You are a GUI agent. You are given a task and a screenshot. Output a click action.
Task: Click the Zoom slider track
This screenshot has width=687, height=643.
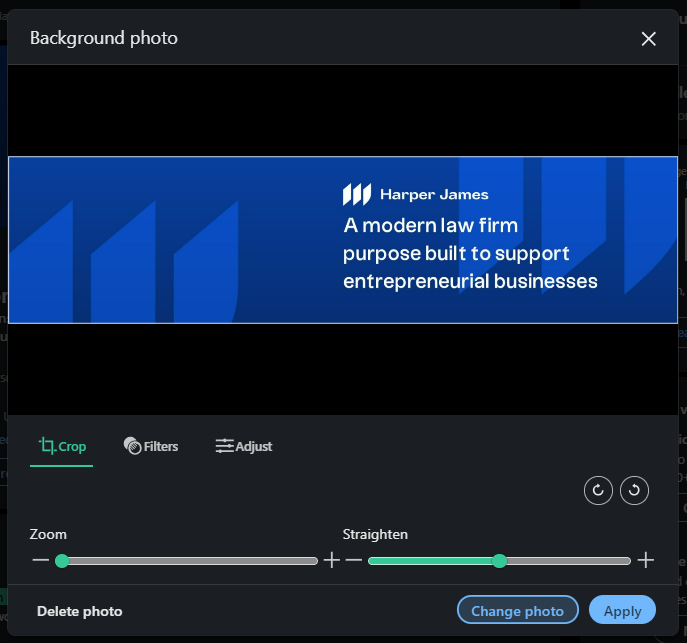(187, 561)
